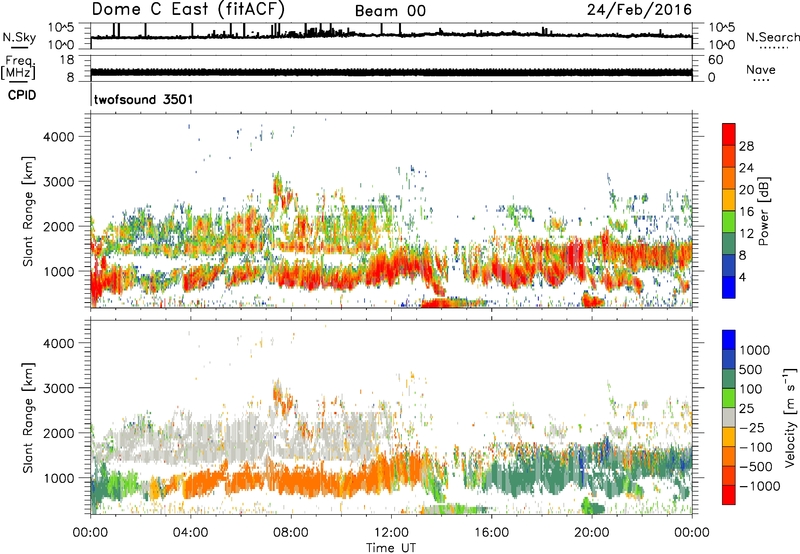The image size is (800, 554).
Task: Click the '08:00' time tick label
Action: [291, 533]
